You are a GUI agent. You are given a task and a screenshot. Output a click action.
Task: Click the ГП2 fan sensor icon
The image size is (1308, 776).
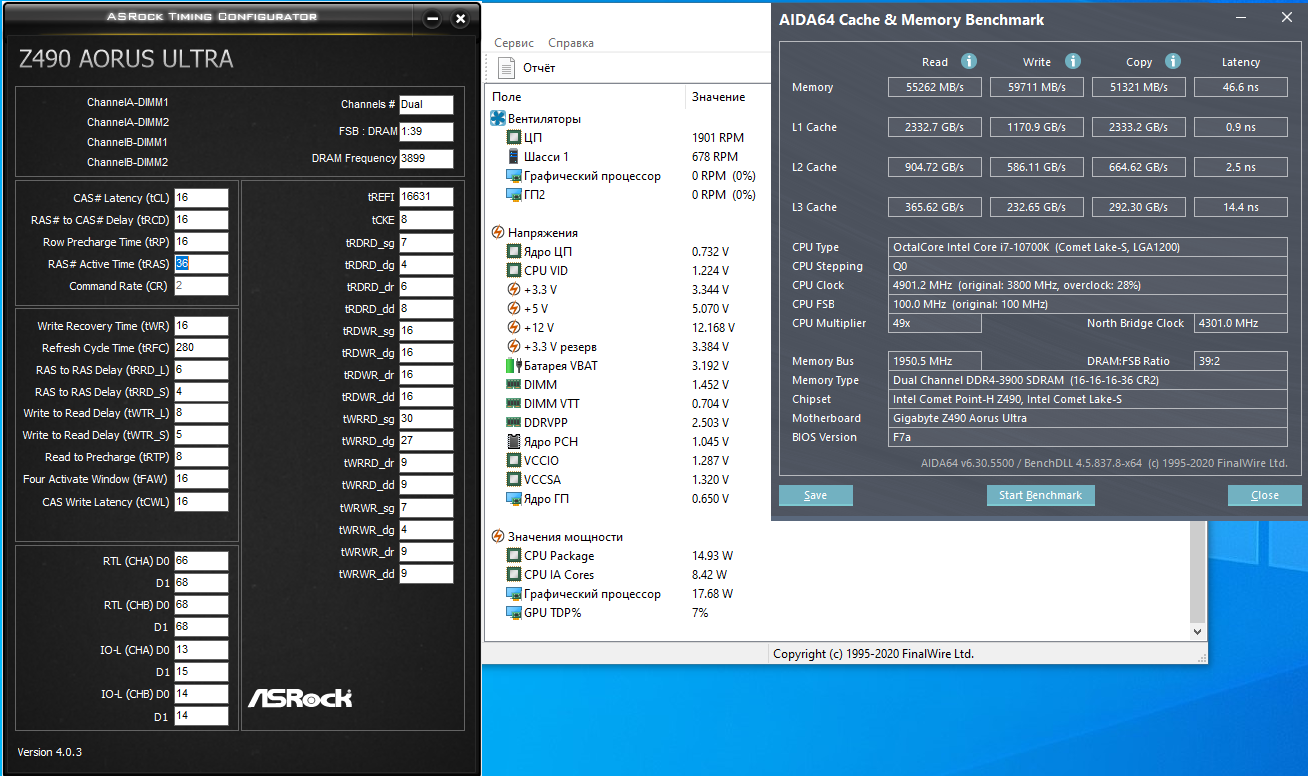(x=514, y=194)
